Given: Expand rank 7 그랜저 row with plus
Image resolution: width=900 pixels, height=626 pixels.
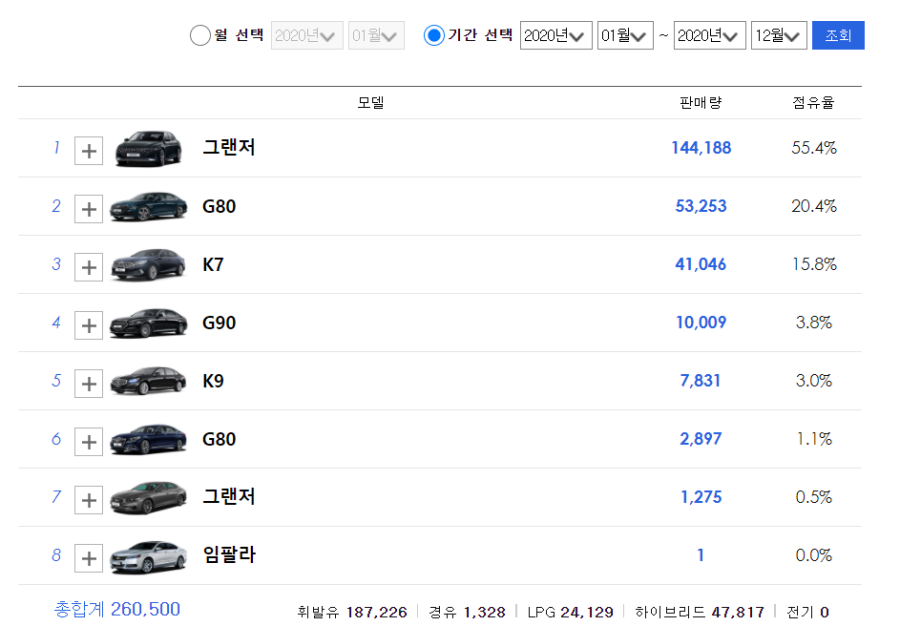Looking at the screenshot, I should point(88,500).
